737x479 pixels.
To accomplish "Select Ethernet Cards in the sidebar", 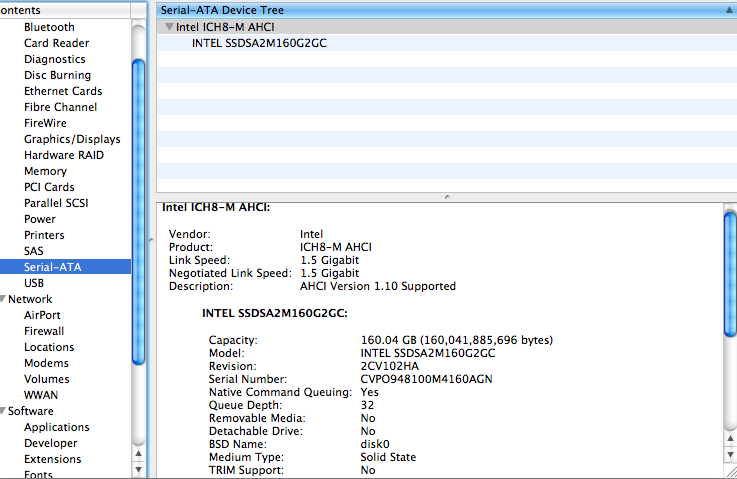I will 63,91.
